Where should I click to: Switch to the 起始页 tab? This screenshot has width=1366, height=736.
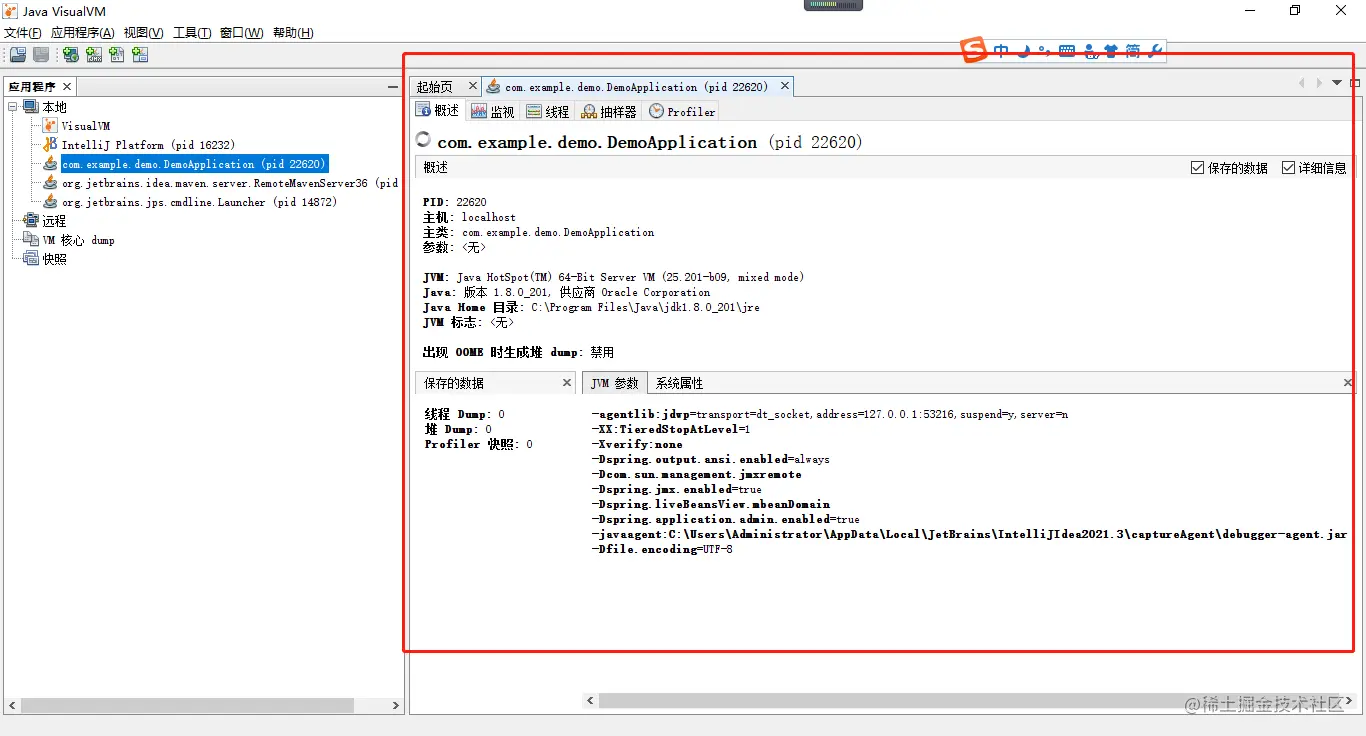pyautogui.click(x=435, y=87)
